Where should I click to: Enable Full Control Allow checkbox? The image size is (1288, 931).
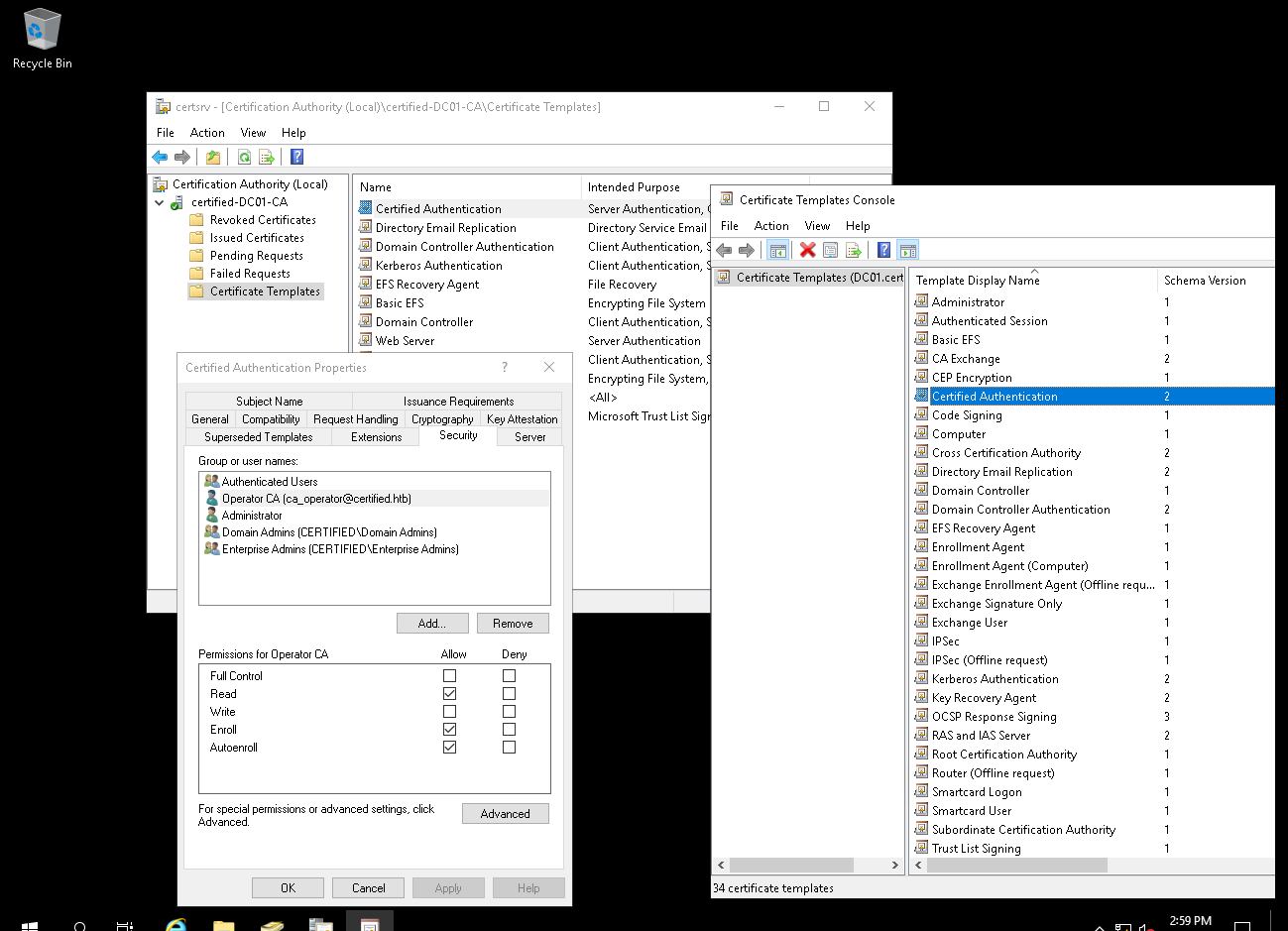tap(449, 676)
